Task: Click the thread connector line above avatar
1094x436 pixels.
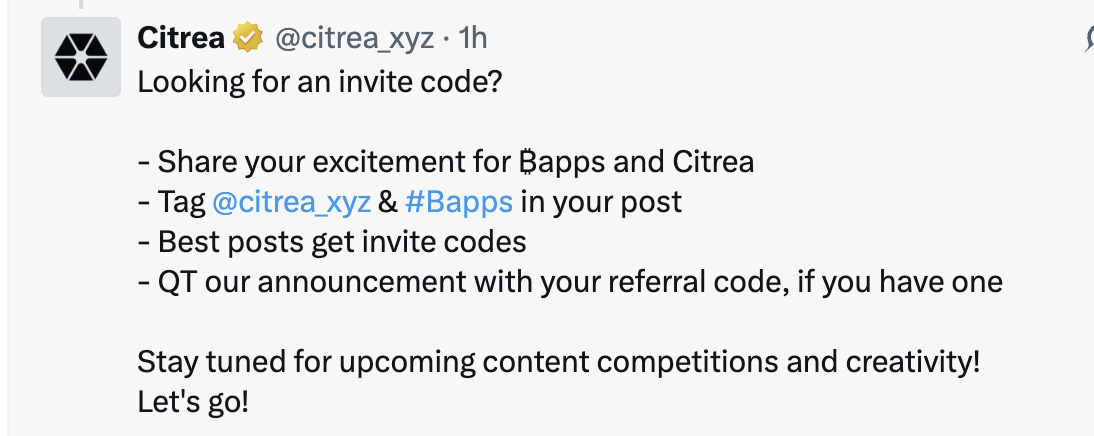Action: [81, 4]
